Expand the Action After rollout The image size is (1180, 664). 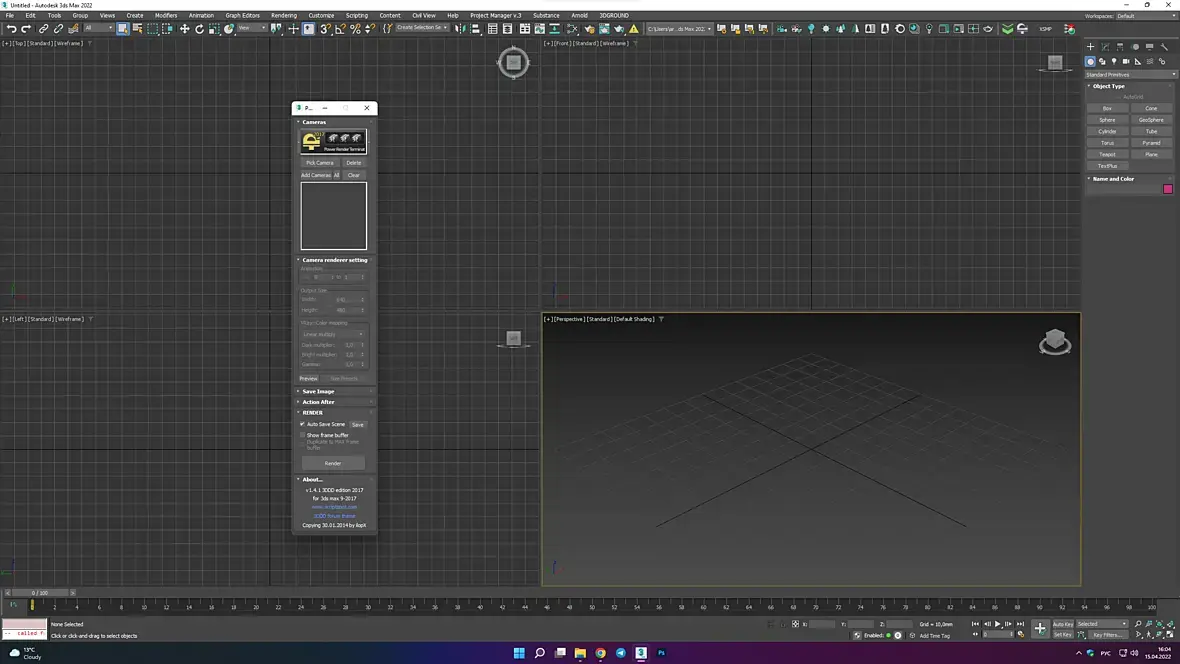coord(318,402)
